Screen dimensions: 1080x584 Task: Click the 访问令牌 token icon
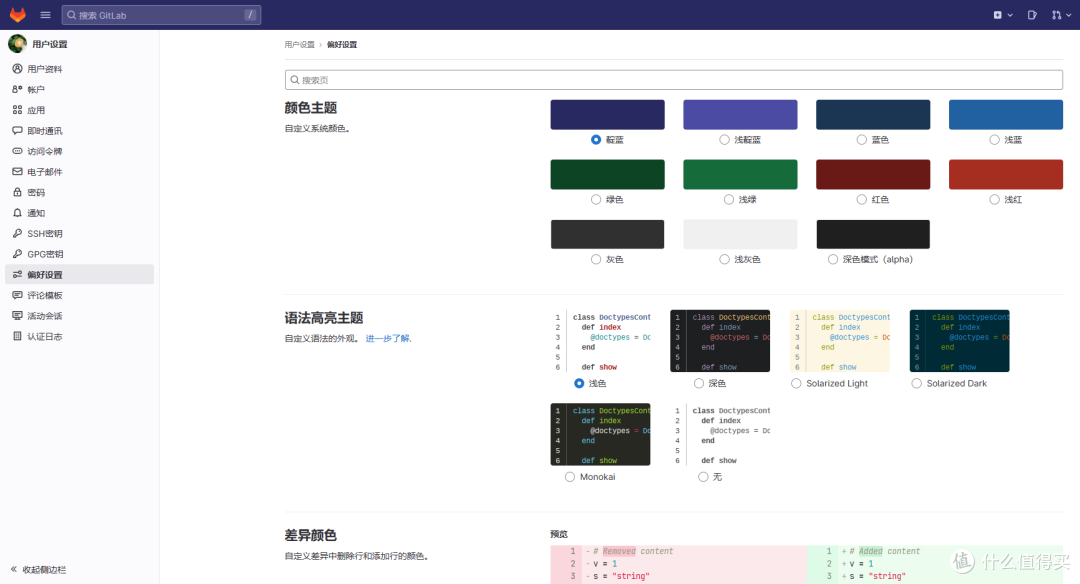[17, 151]
